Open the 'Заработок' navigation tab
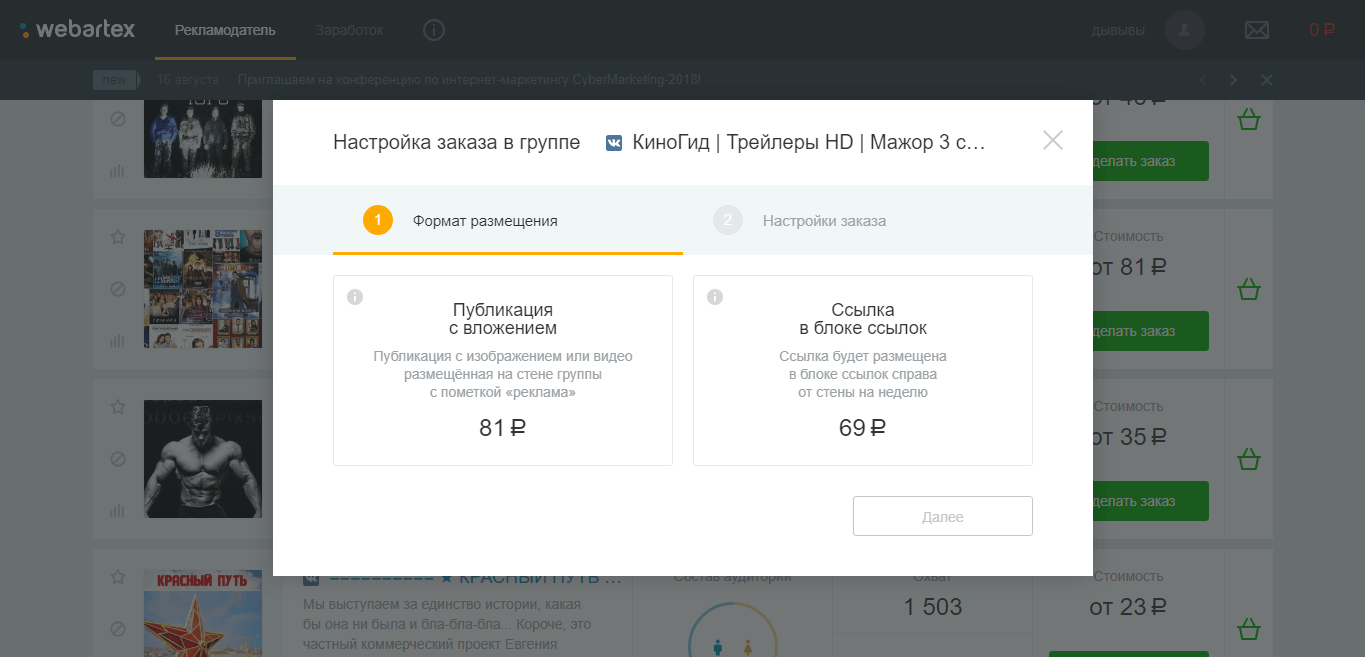 349,30
